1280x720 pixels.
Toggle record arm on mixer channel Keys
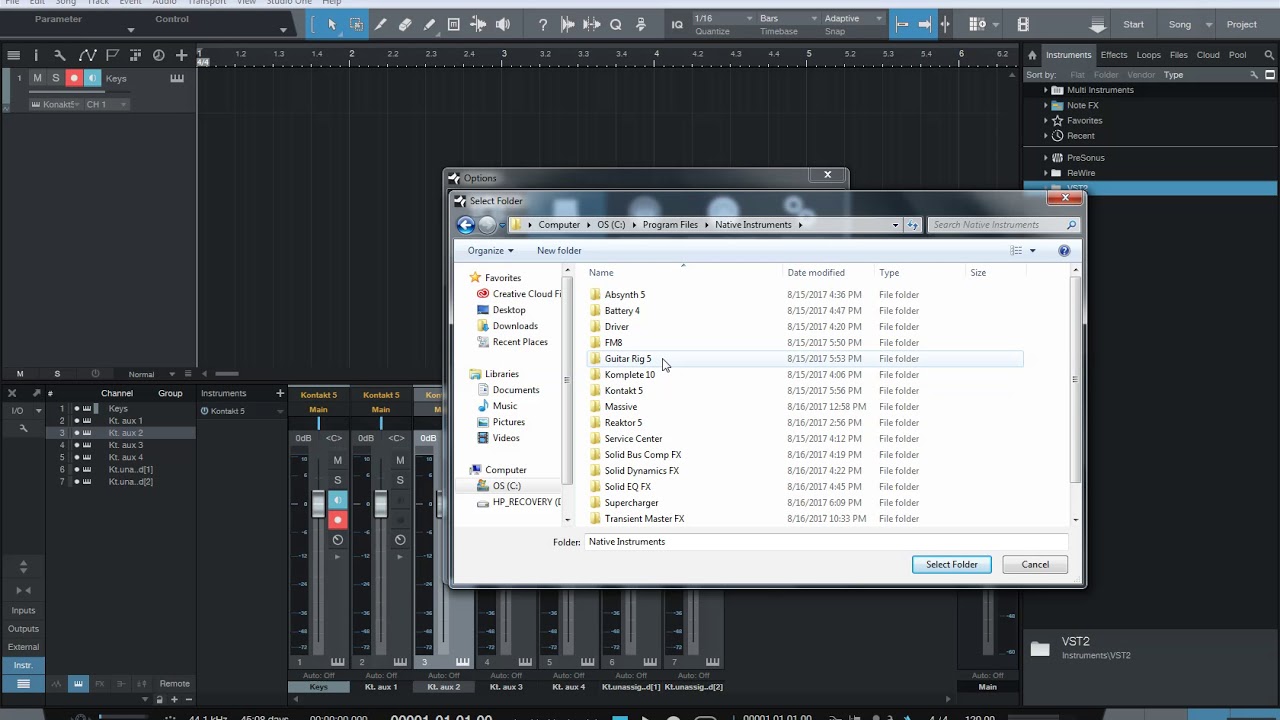337,520
